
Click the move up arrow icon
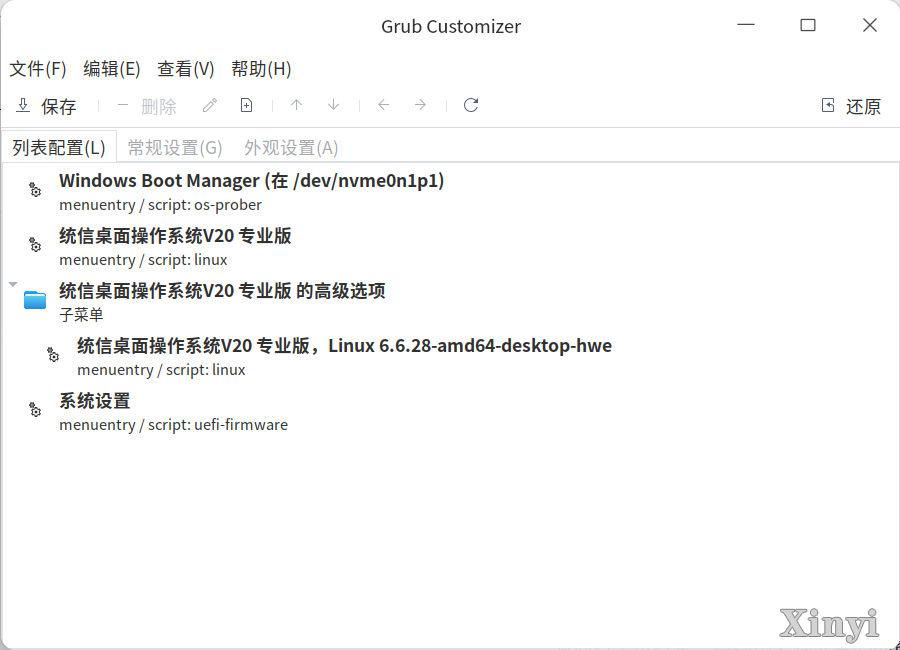click(x=296, y=105)
